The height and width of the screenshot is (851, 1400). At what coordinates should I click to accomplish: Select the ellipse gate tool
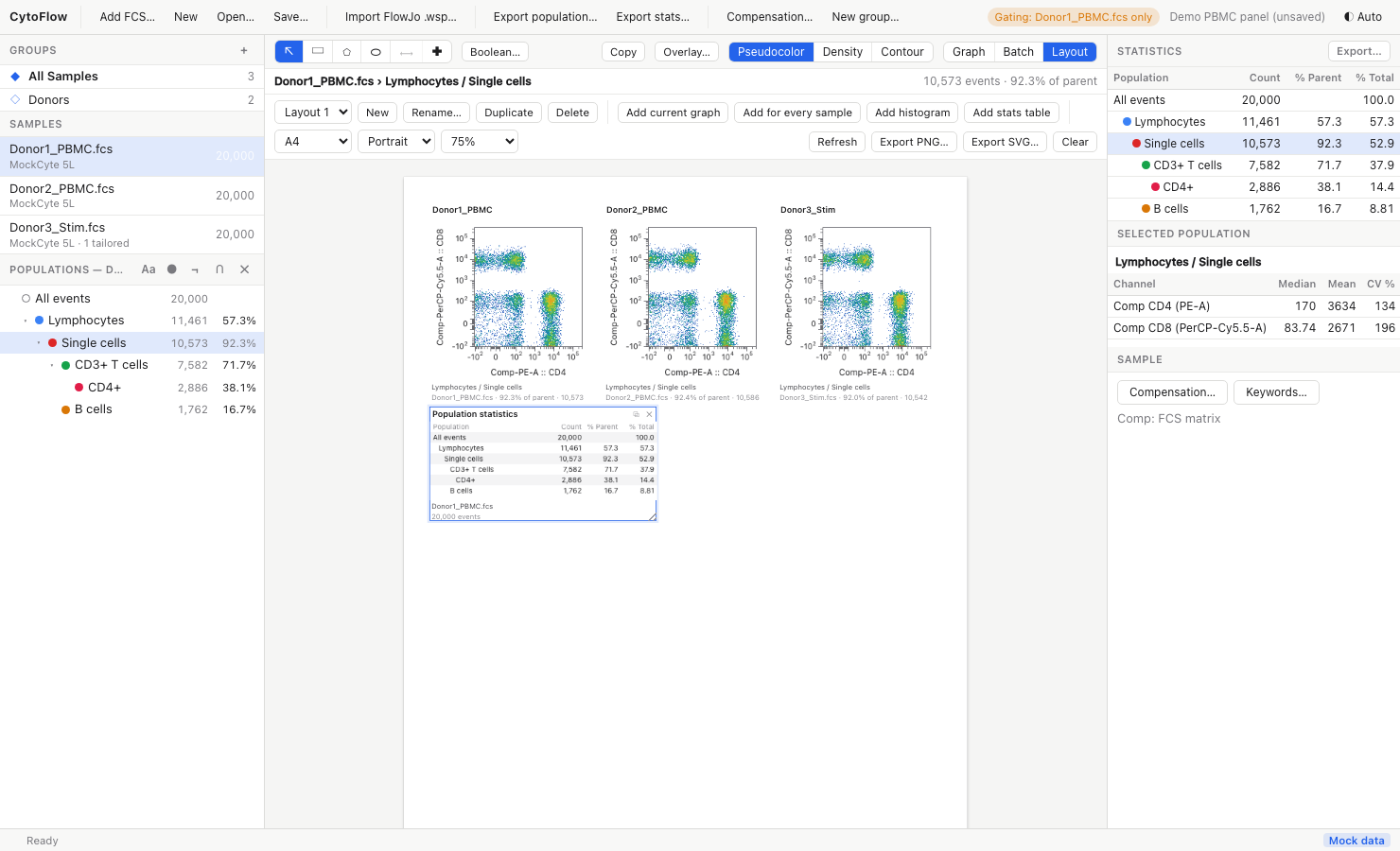pos(376,52)
